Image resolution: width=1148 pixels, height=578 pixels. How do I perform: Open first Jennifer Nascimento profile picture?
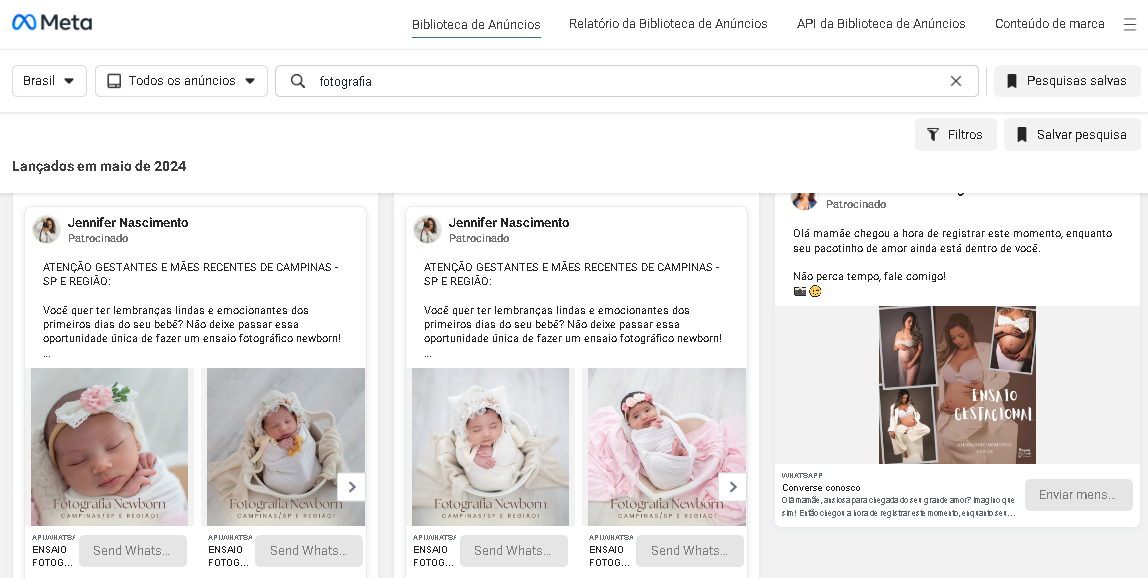click(x=46, y=229)
